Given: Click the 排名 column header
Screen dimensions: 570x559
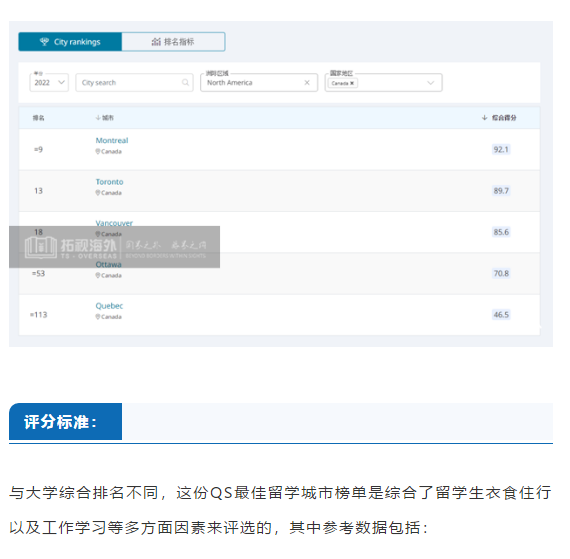Looking at the screenshot, I should pos(39,118).
